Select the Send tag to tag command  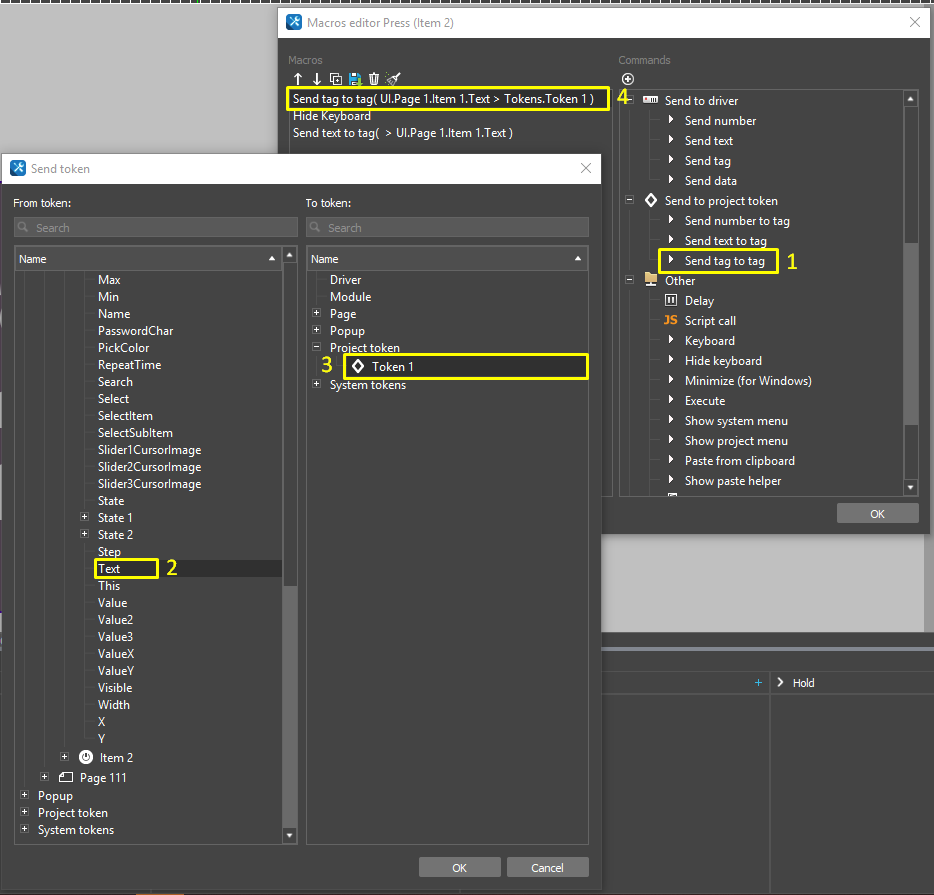point(724,261)
